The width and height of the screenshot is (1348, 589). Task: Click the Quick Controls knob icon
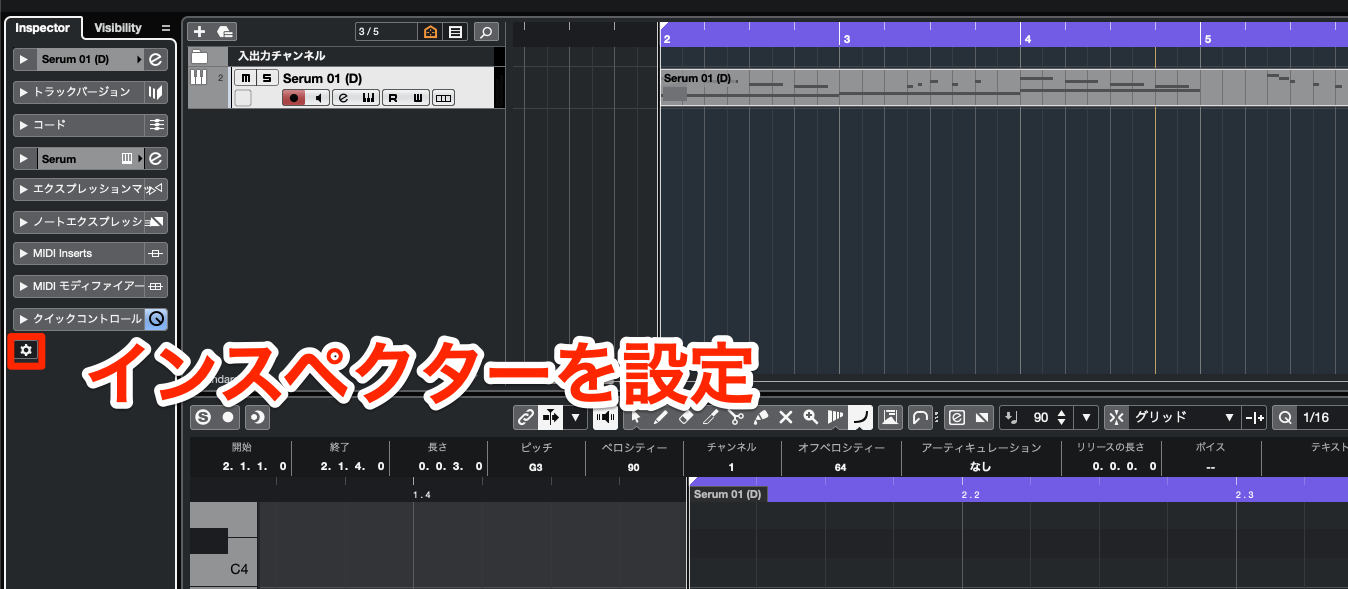[156, 319]
